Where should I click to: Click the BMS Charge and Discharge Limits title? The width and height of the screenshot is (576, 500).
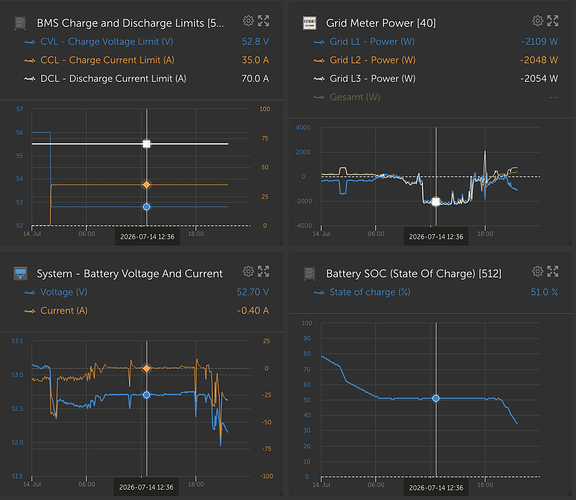point(130,23)
